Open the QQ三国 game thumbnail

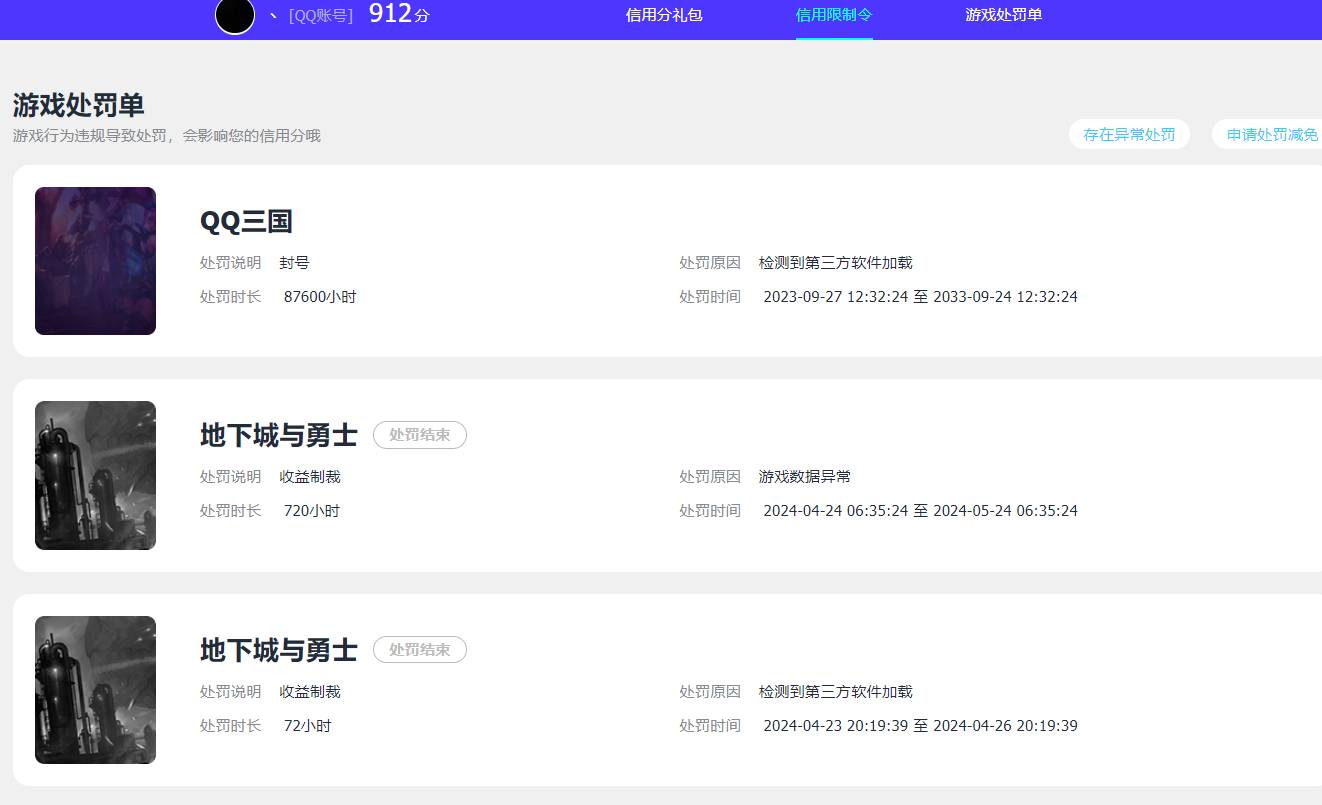[95, 260]
